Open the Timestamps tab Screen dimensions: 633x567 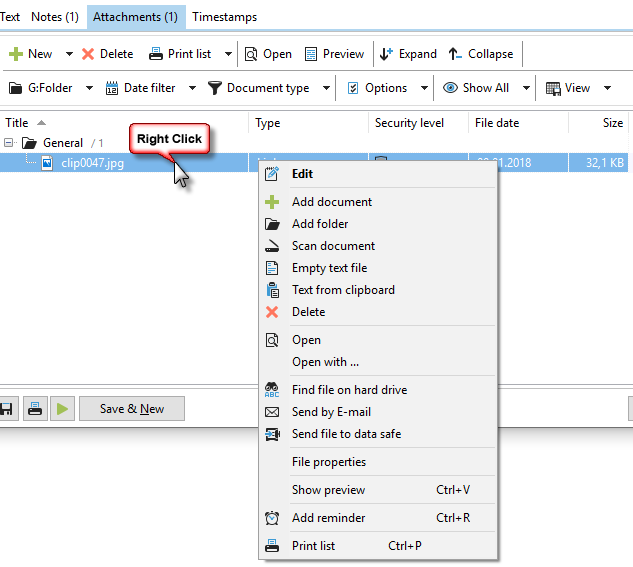[x=224, y=17]
